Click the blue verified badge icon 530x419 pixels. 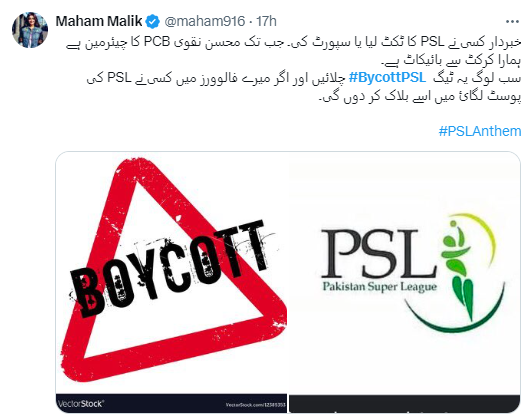[x=152, y=22]
